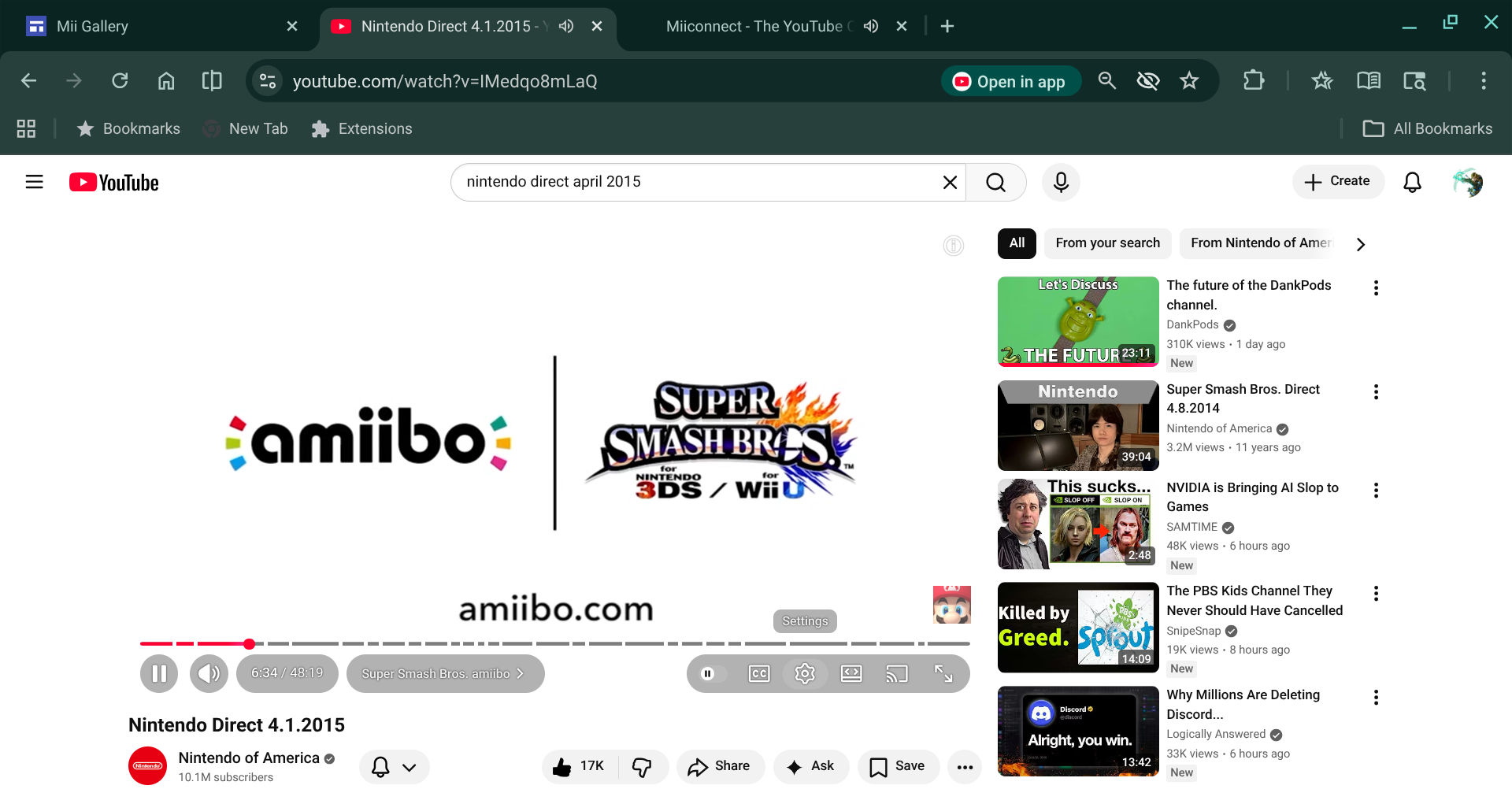Viewport: 1512px width, 789px height.
Task: Click Open in app button
Action: point(1011,81)
